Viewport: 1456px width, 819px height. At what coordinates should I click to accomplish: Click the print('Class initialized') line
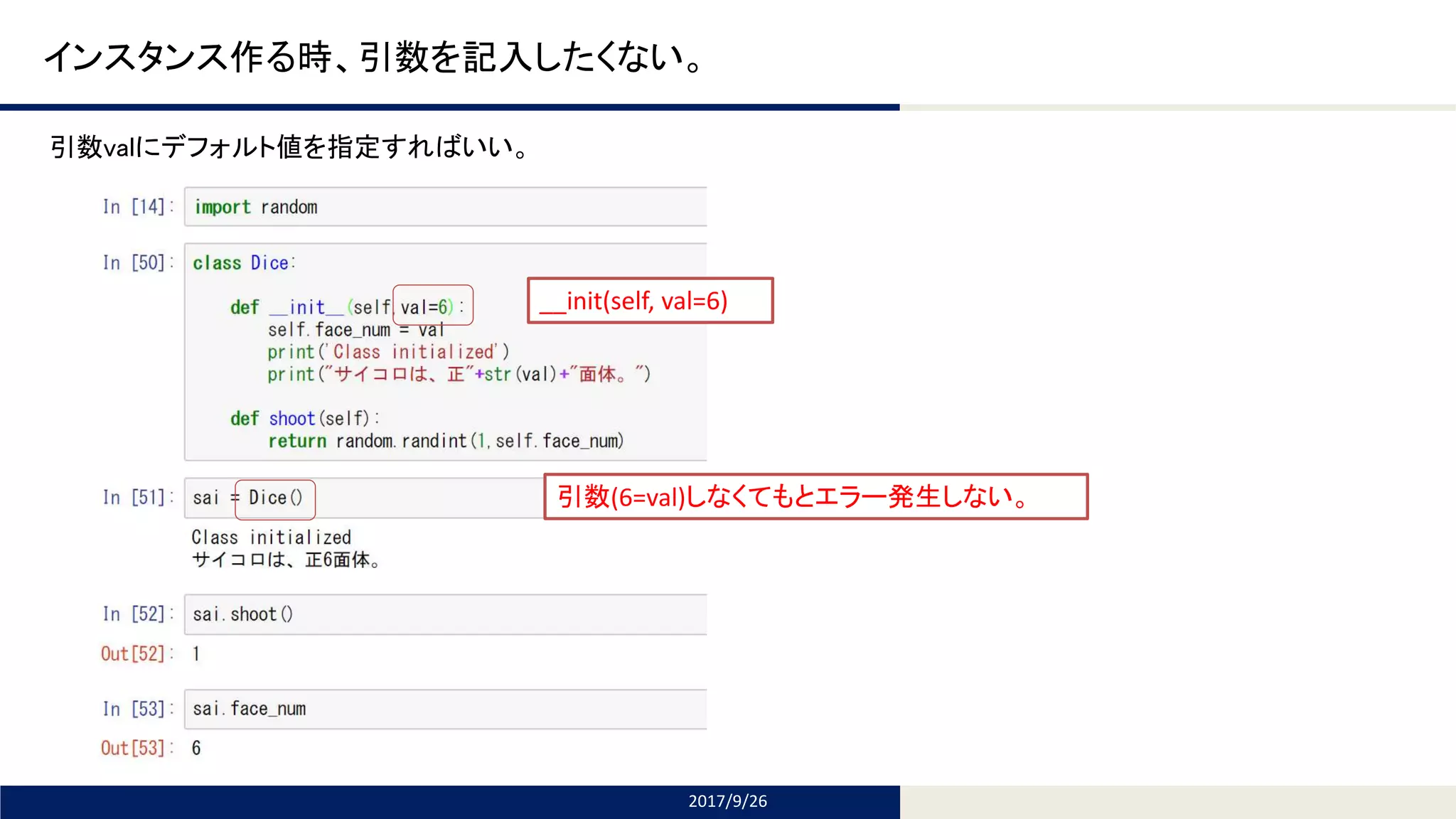[x=388, y=352]
